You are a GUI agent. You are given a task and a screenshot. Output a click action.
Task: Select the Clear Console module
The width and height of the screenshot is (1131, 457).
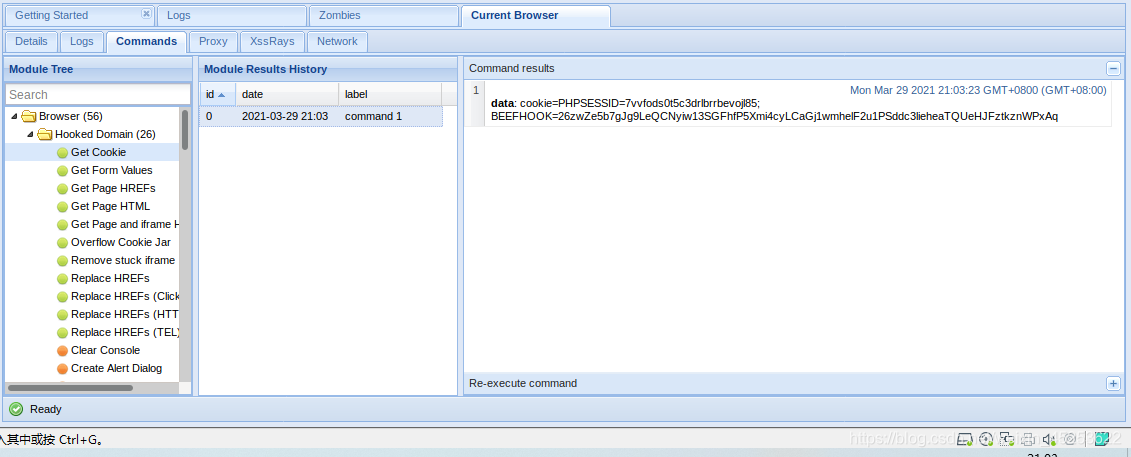(105, 350)
